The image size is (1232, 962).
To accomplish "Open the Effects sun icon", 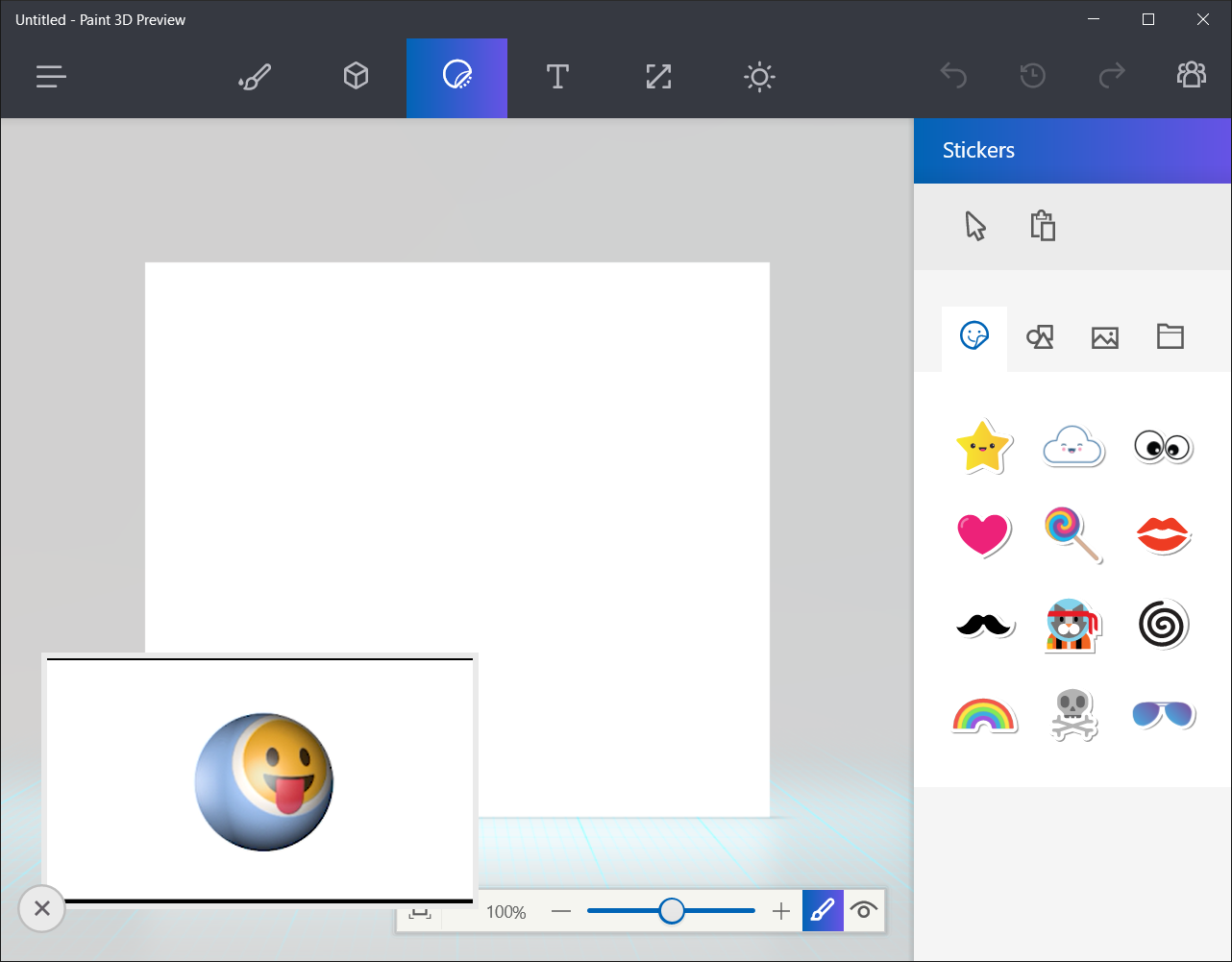I will click(759, 77).
